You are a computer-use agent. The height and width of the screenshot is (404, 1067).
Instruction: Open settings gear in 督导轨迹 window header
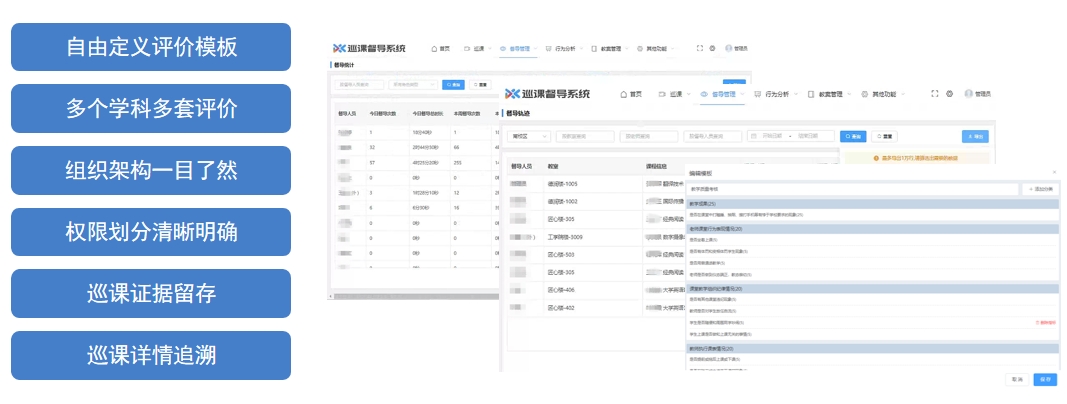[950, 94]
